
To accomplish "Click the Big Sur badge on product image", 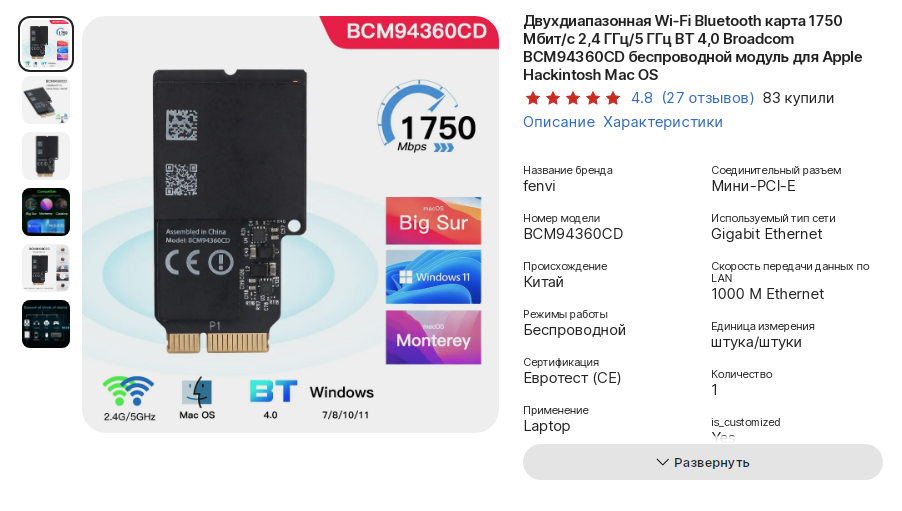I will [x=433, y=221].
